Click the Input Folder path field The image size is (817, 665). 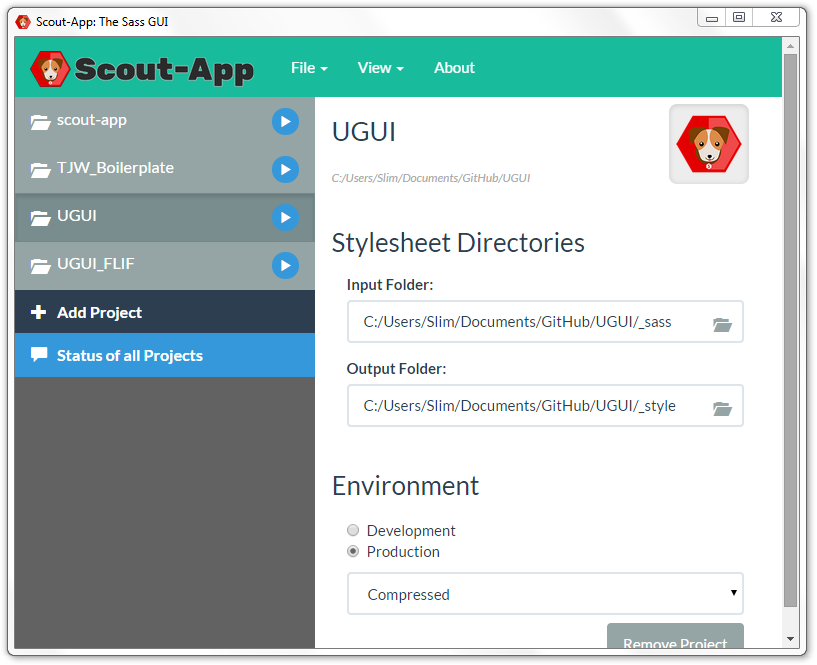click(x=545, y=322)
